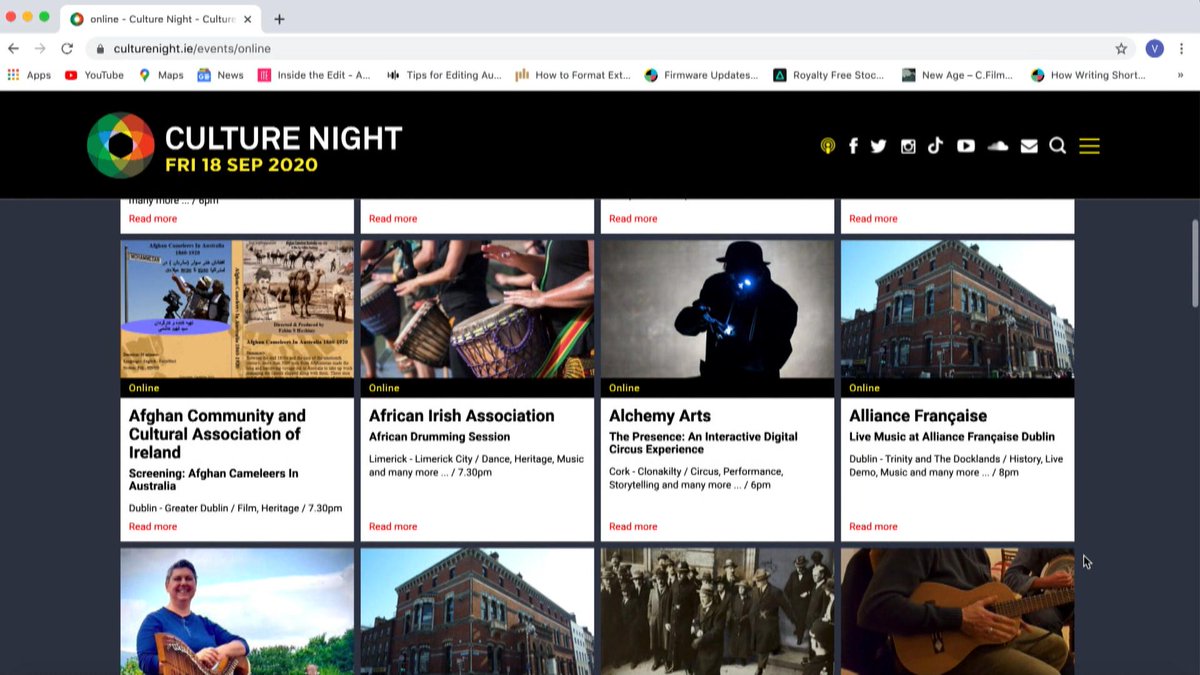The width and height of the screenshot is (1200, 675).
Task: Open How to Format Ext bookmark
Action: 573,75
